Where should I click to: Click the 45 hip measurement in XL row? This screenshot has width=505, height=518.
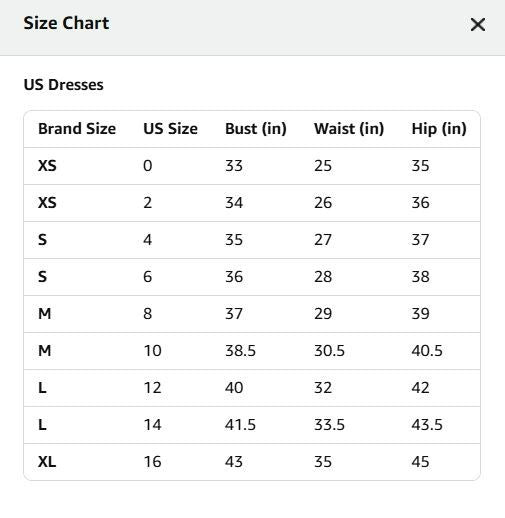click(x=420, y=462)
